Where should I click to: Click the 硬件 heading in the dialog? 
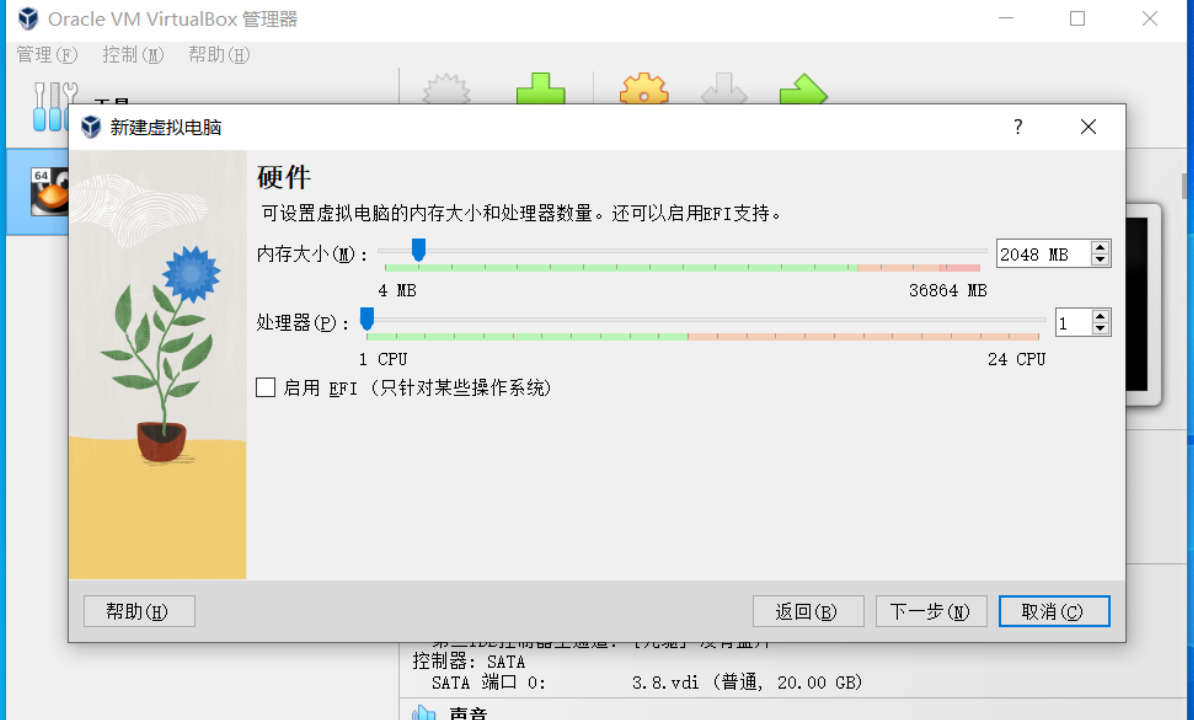pos(284,177)
